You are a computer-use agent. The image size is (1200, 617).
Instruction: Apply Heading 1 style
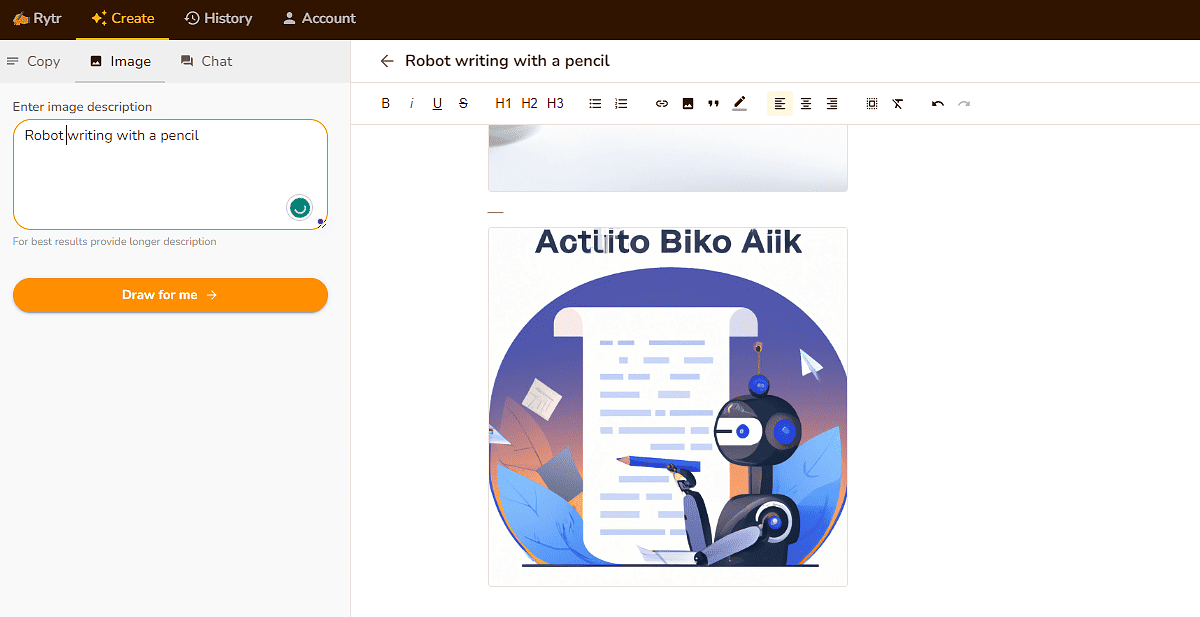(503, 103)
